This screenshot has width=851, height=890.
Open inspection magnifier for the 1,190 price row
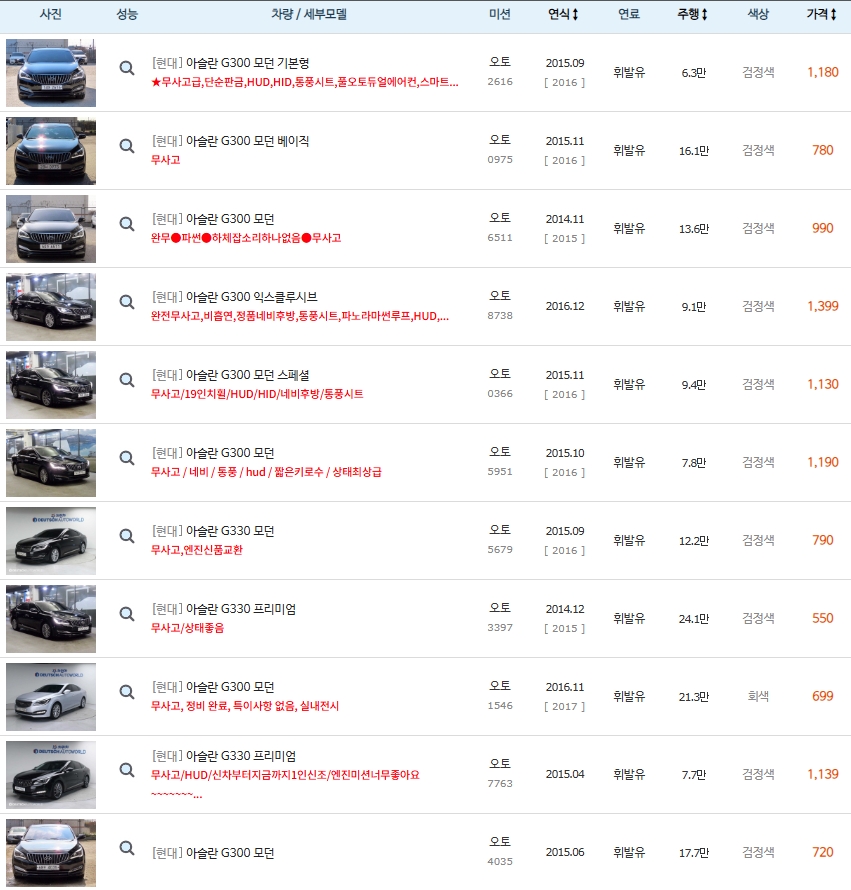pos(127,458)
